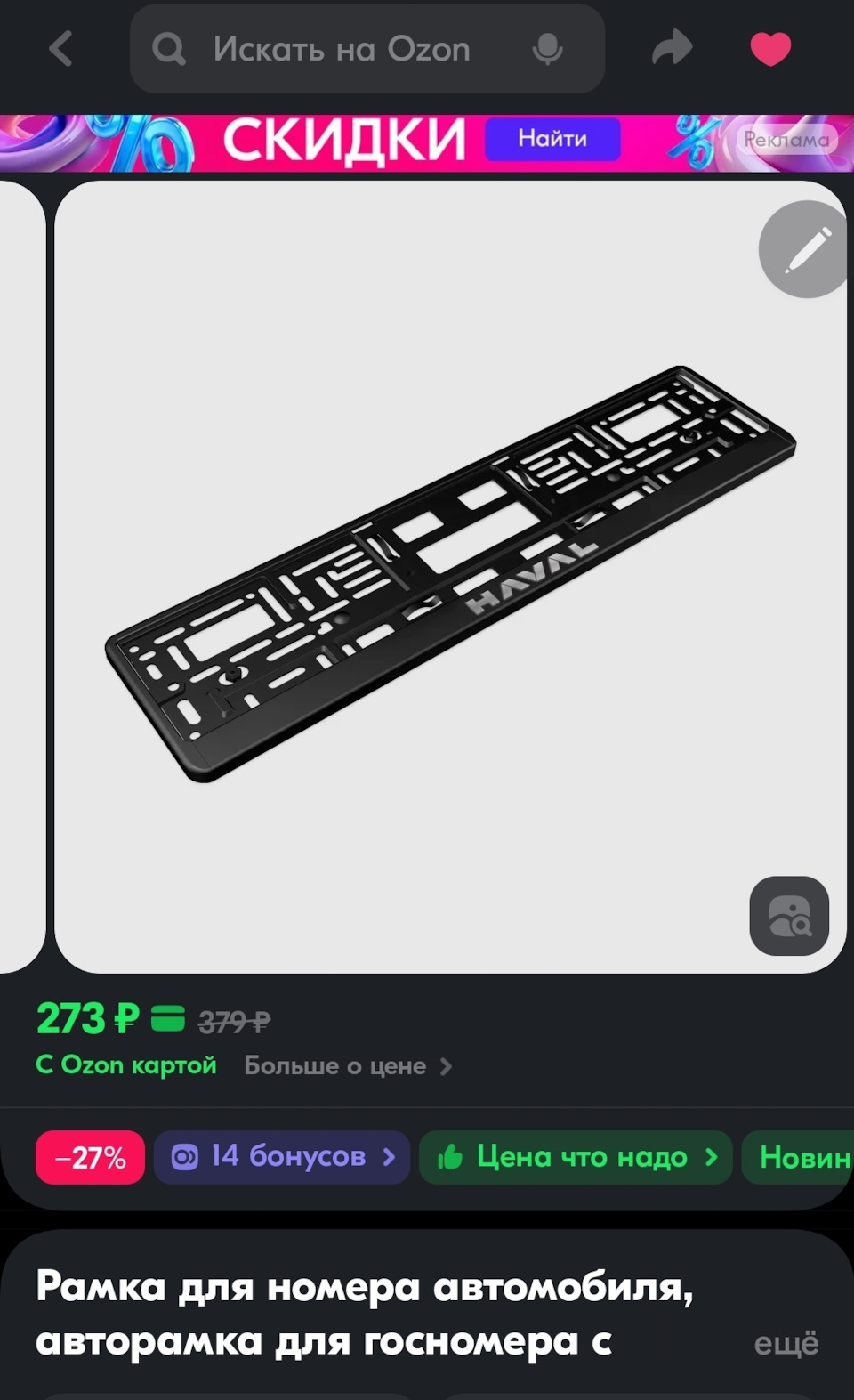The height and width of the screenshot is (1400, 854).
Task: Tap 'С Ozon картой' price label
Action: tap(126, 1065)
